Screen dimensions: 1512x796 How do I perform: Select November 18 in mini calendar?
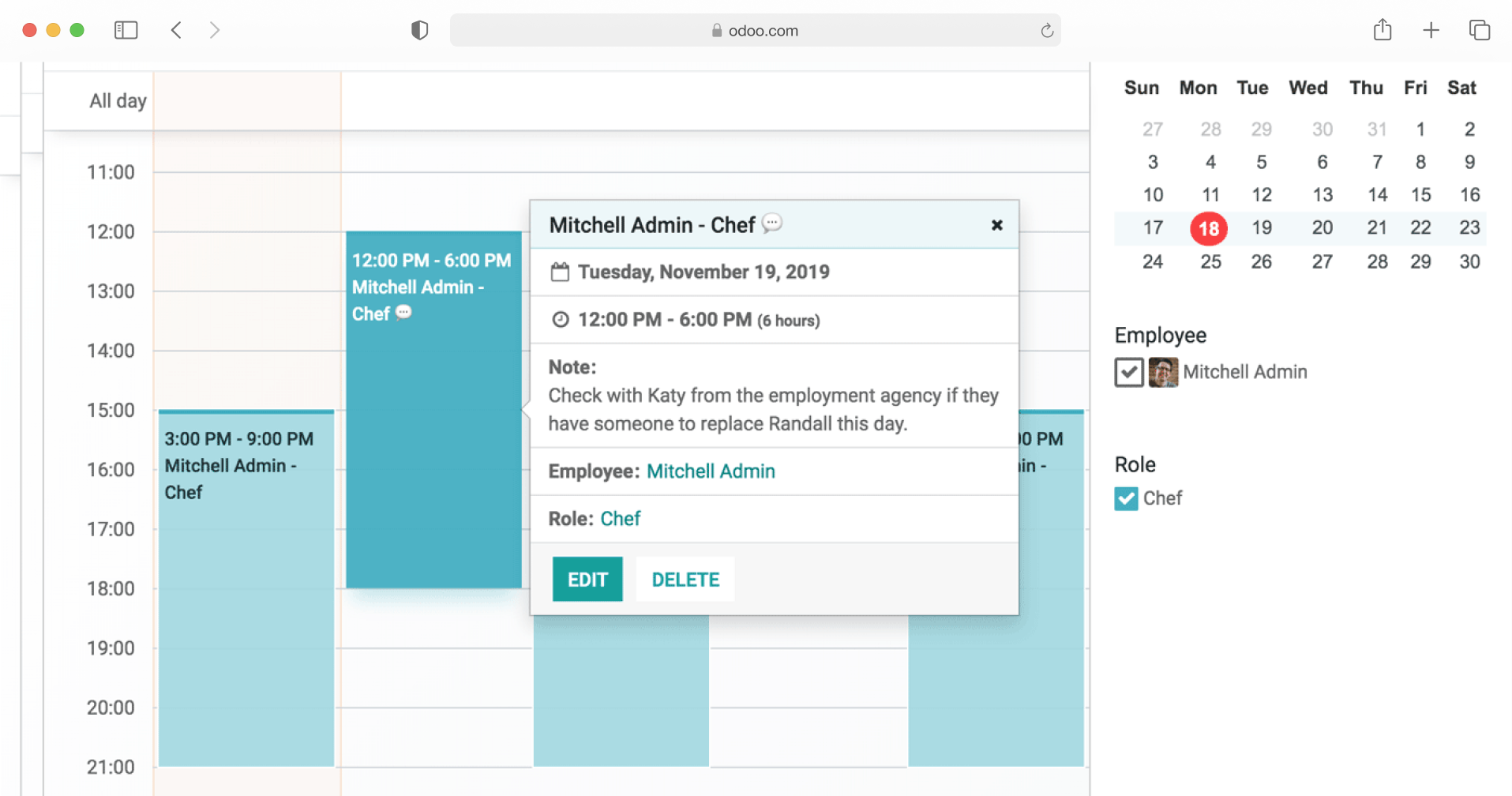(1209, 229)
